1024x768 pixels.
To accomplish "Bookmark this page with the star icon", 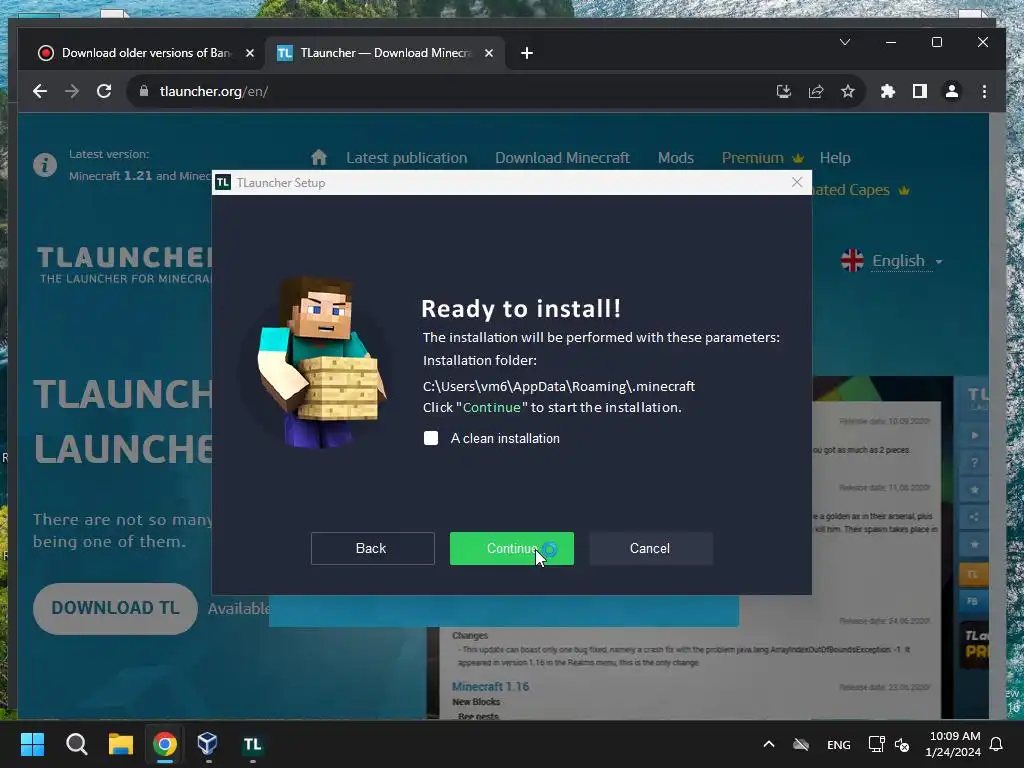I will [x=848, y=91].
